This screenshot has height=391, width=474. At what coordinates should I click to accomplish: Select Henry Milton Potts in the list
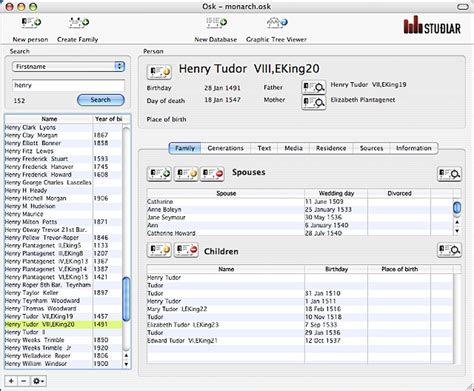coord(63,222)
